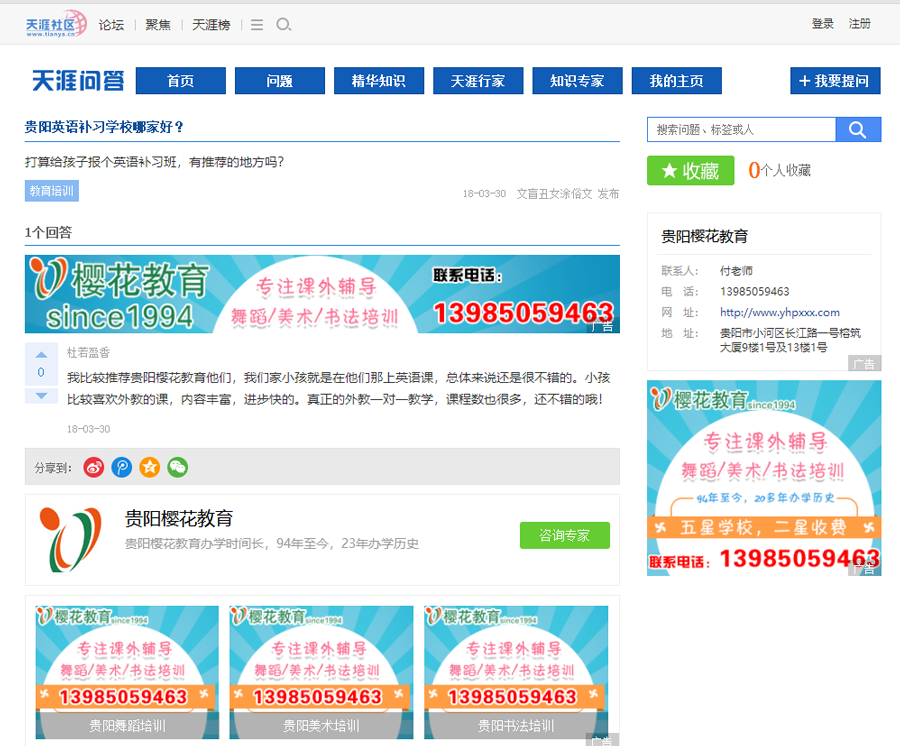Open 天涯问答 logo
The width and height of the screenshot is (900, 746).
(x=78, y=81)
